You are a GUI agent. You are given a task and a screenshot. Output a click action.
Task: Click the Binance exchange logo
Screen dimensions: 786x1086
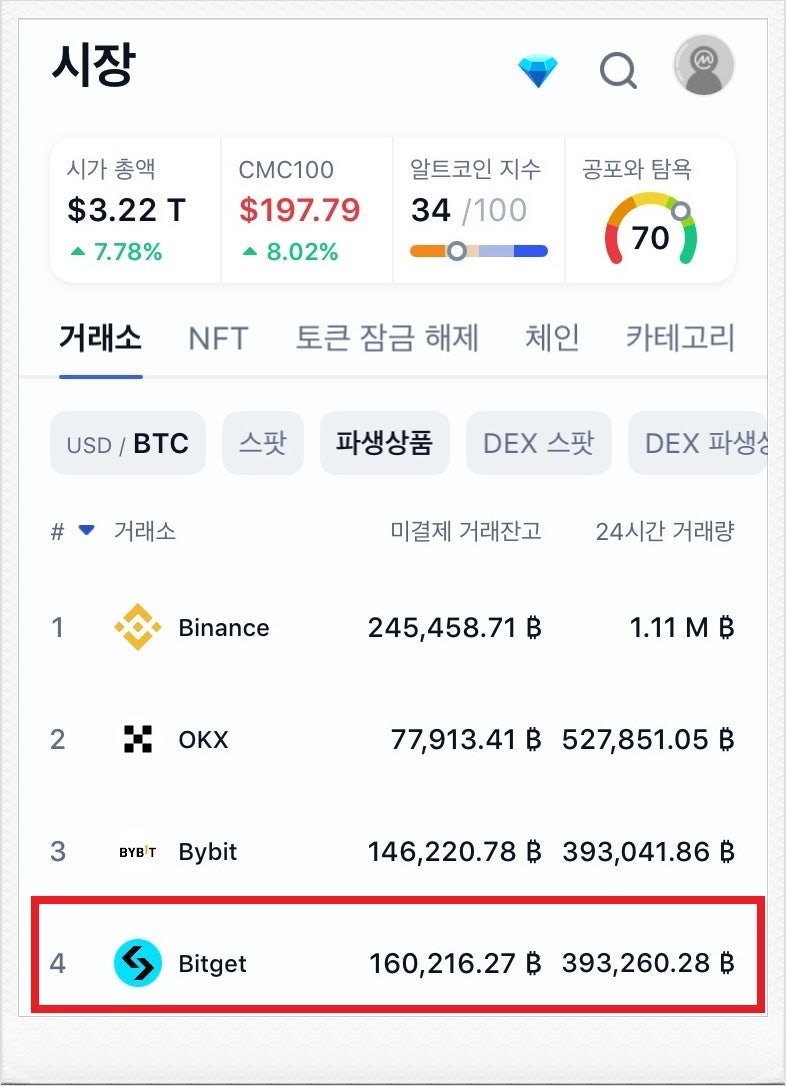click(140, 627)
